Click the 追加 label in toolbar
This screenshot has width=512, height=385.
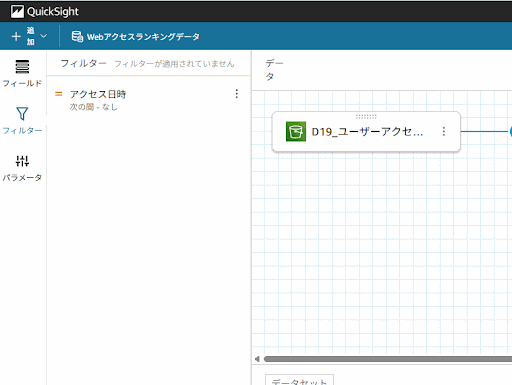point(31,36)
